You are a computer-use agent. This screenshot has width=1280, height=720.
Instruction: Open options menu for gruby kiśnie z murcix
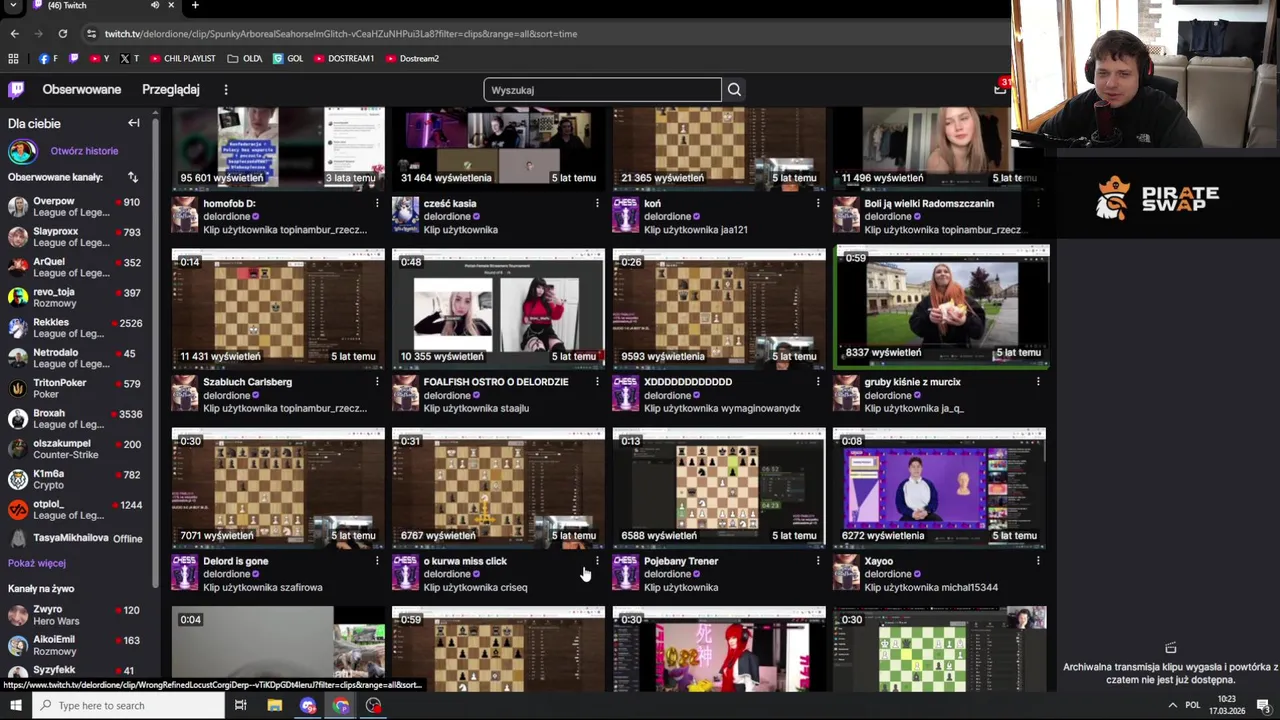(x=1038, y=382)
